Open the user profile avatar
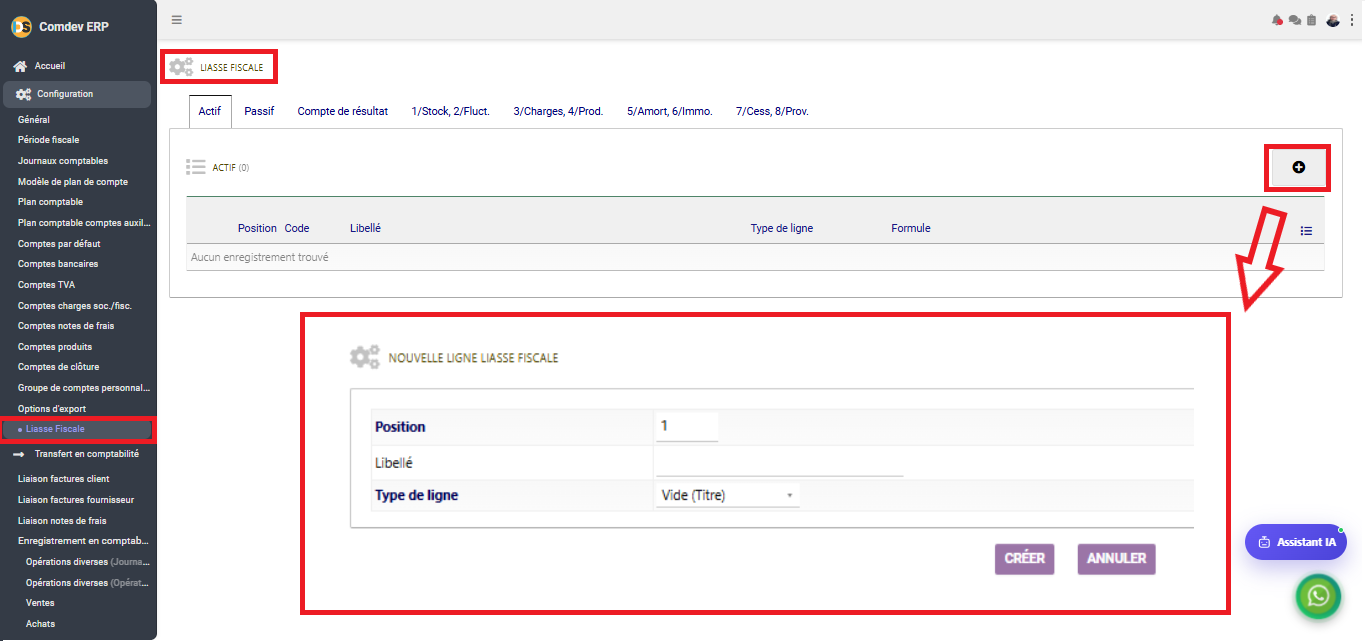The width and height of the screenshot is (1365, 641). 1333,20
